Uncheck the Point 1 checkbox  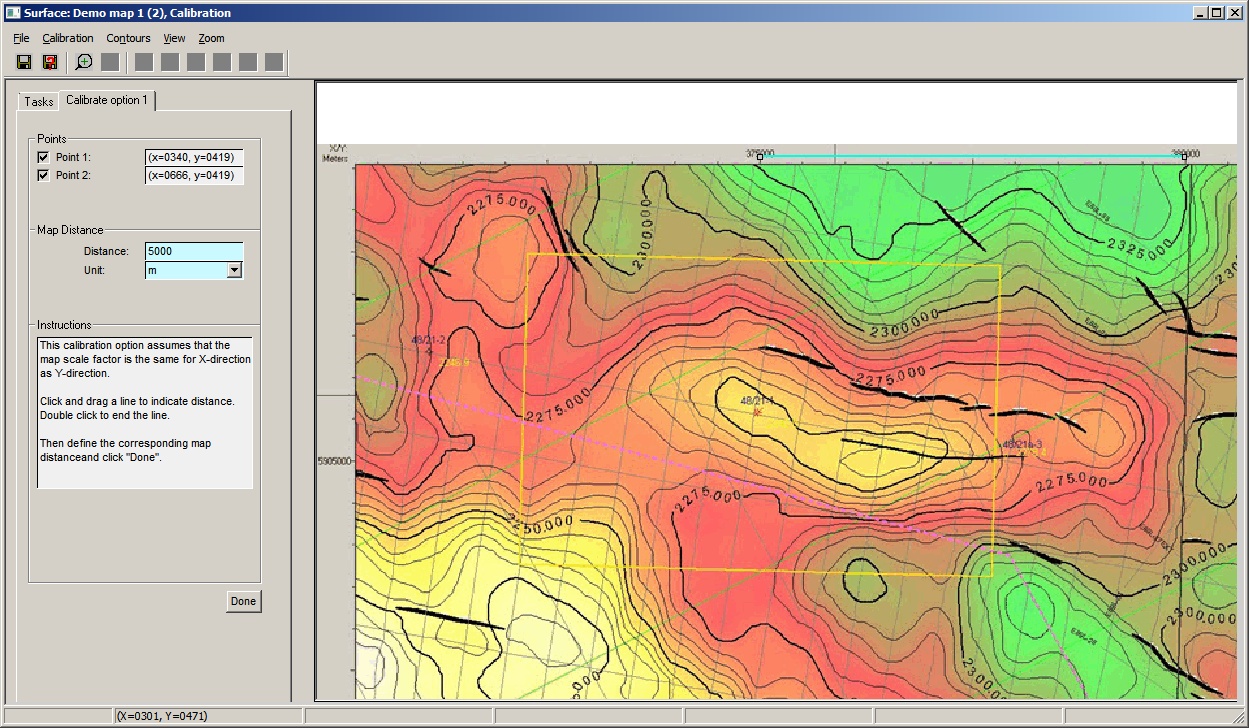[43, 158]
